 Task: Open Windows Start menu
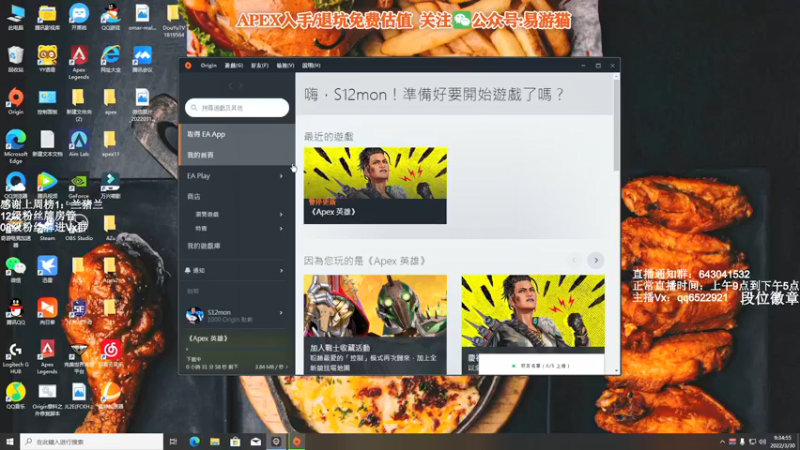tap(10, 441)
